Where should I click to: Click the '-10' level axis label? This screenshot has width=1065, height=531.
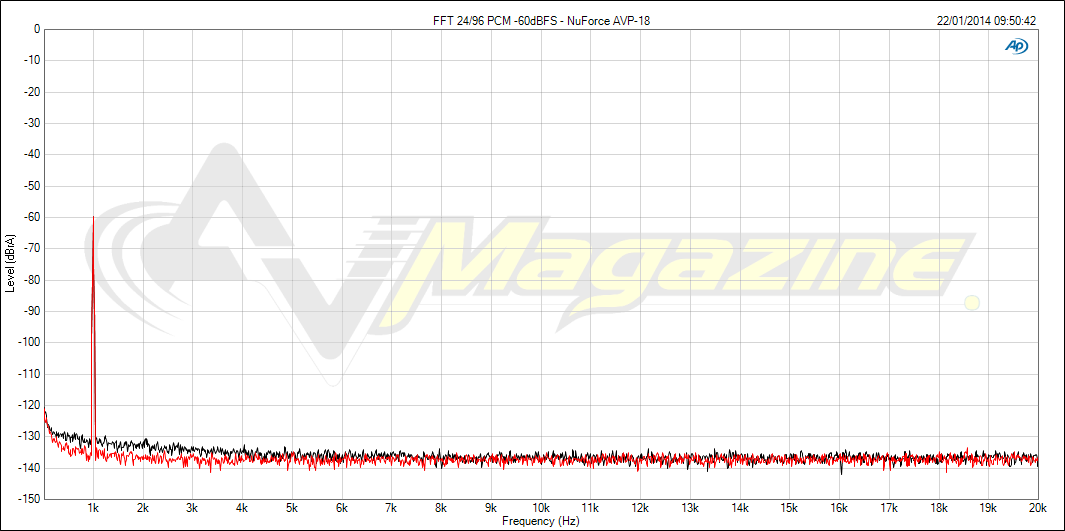tap(32, 60)
